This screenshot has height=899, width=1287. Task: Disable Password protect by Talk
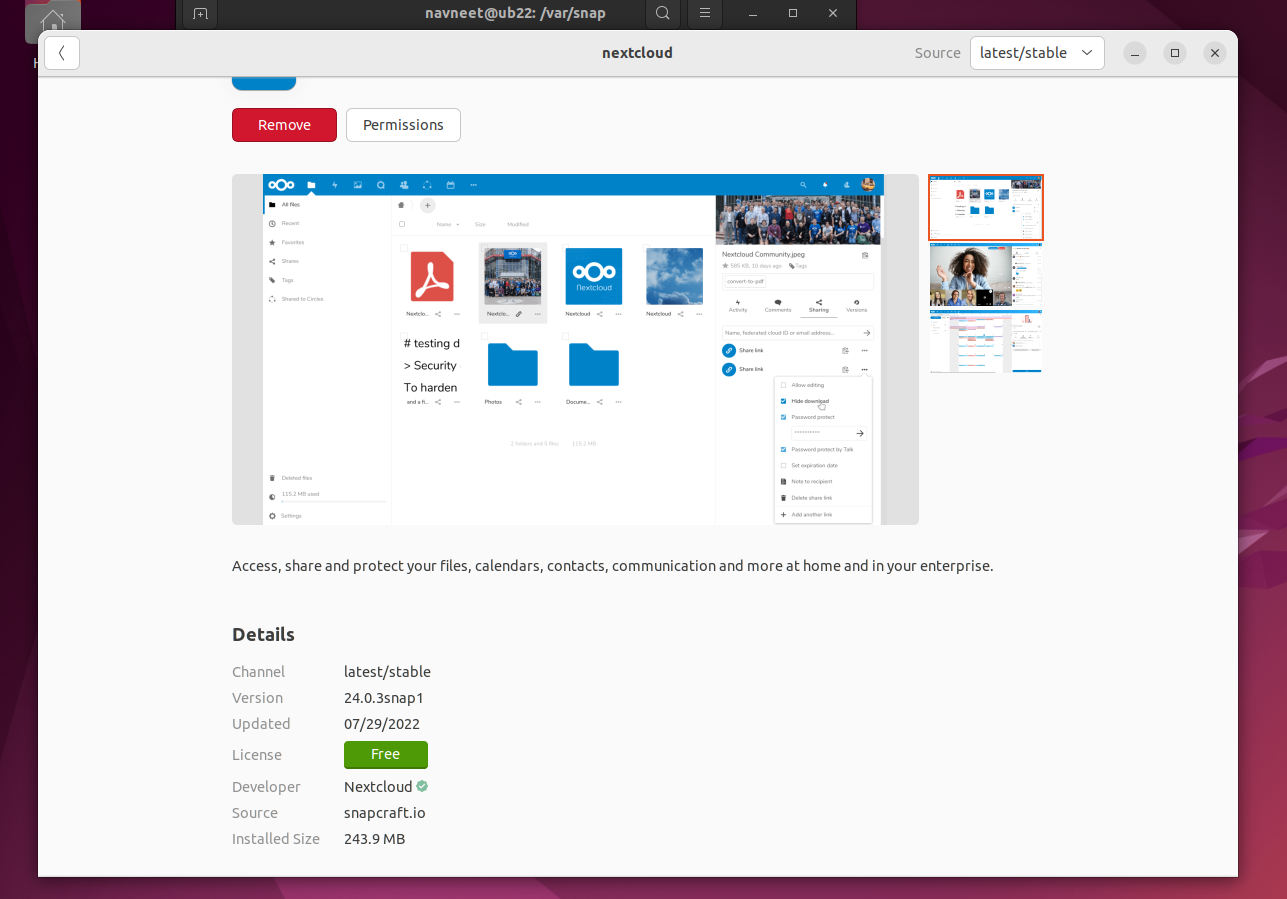pyautogui.click(x=783, y=448)
